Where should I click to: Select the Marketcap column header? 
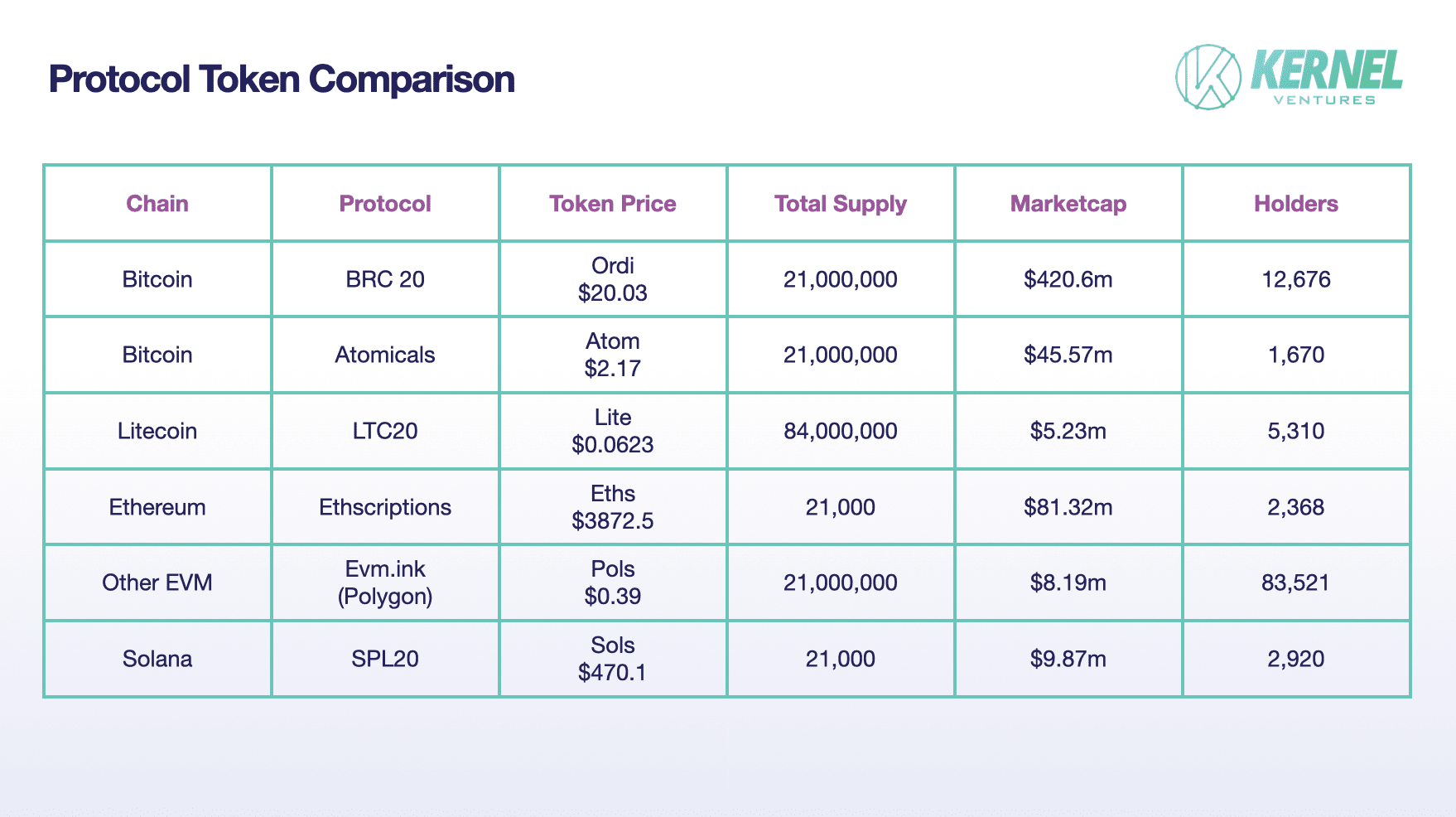coord(1068,204)
